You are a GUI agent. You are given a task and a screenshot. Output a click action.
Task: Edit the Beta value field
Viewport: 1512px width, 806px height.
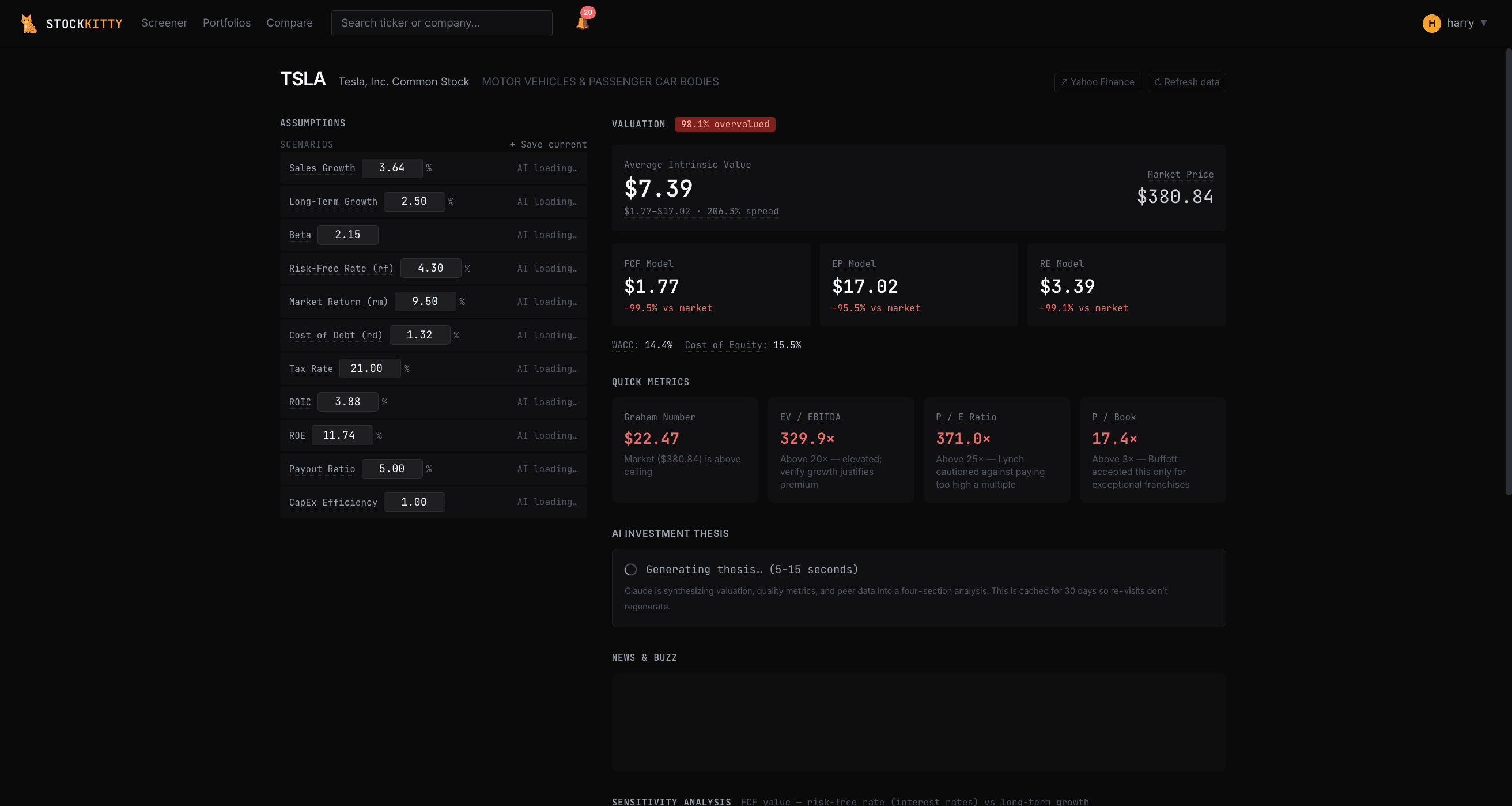[x=347, y=235]
